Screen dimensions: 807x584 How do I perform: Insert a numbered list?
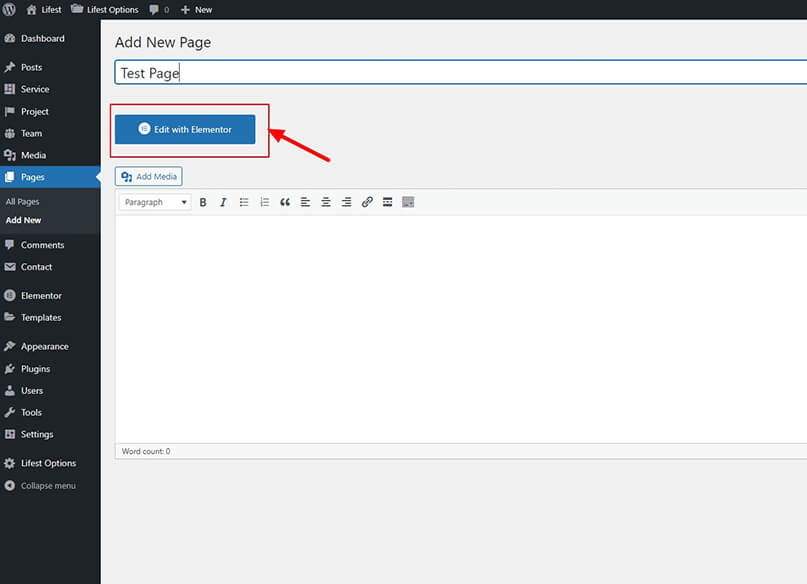pyautogui.click(x=265, y=202)
